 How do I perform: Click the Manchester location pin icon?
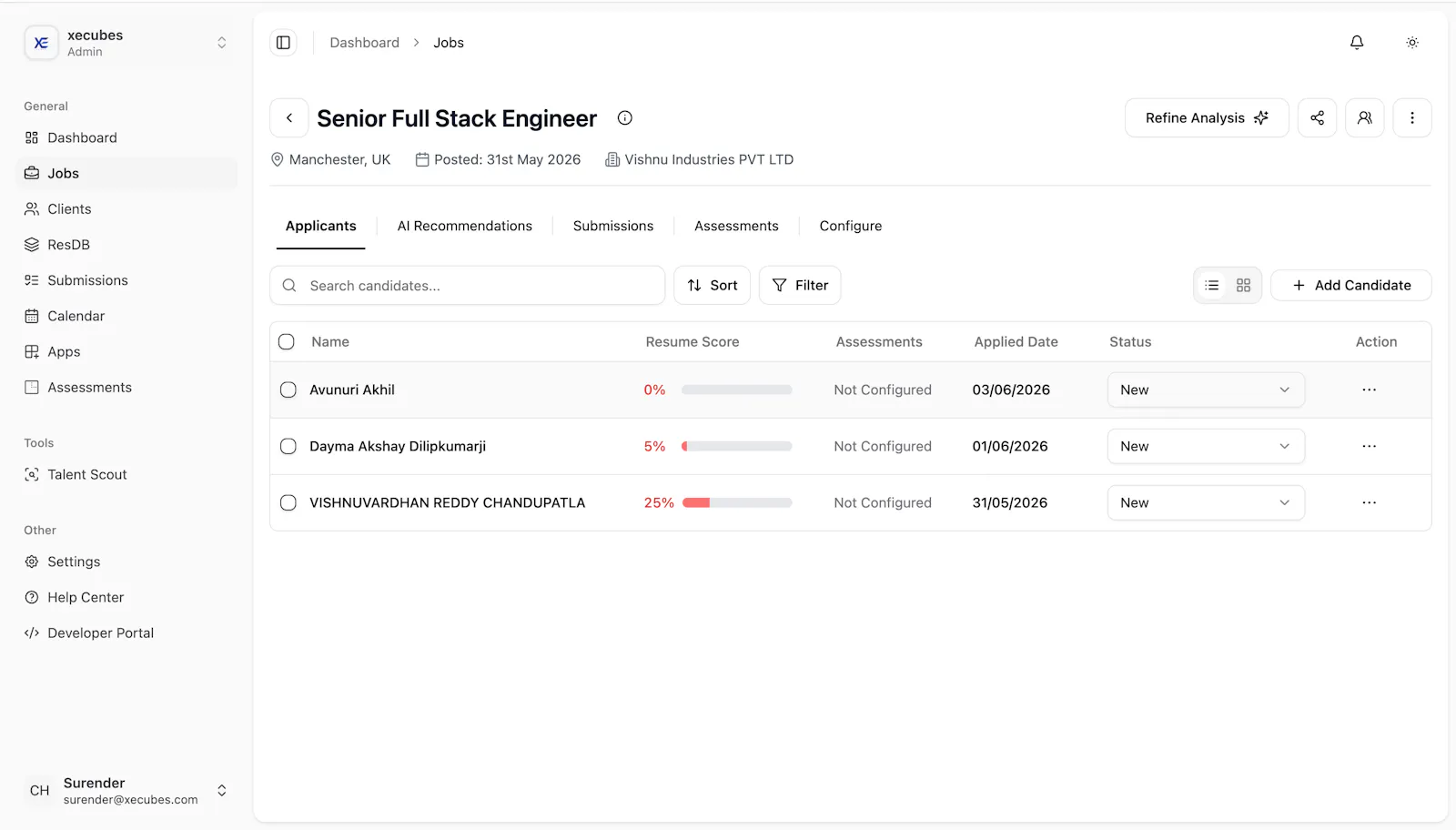tap(278, 159)
